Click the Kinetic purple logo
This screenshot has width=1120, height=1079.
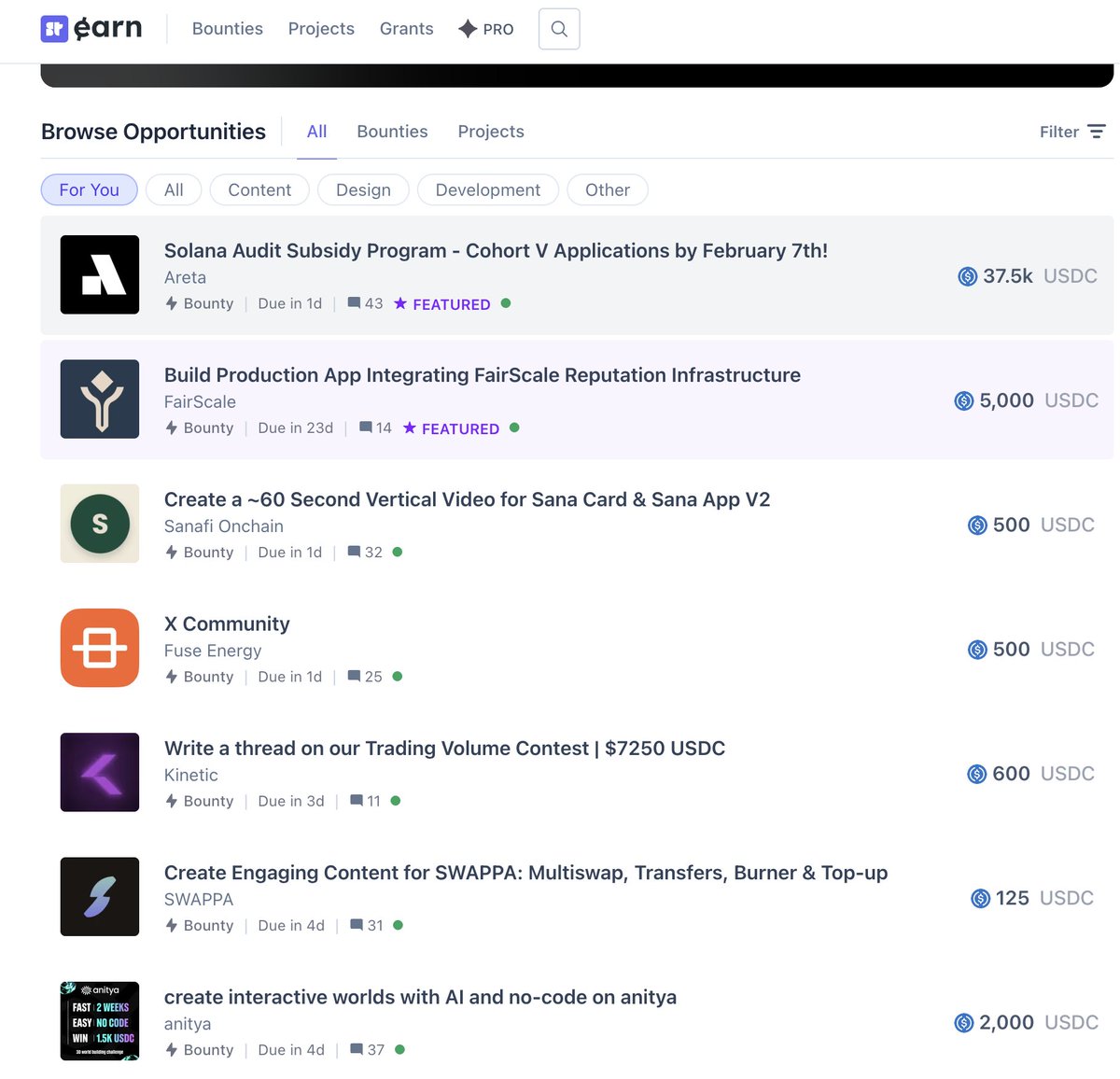100,772
